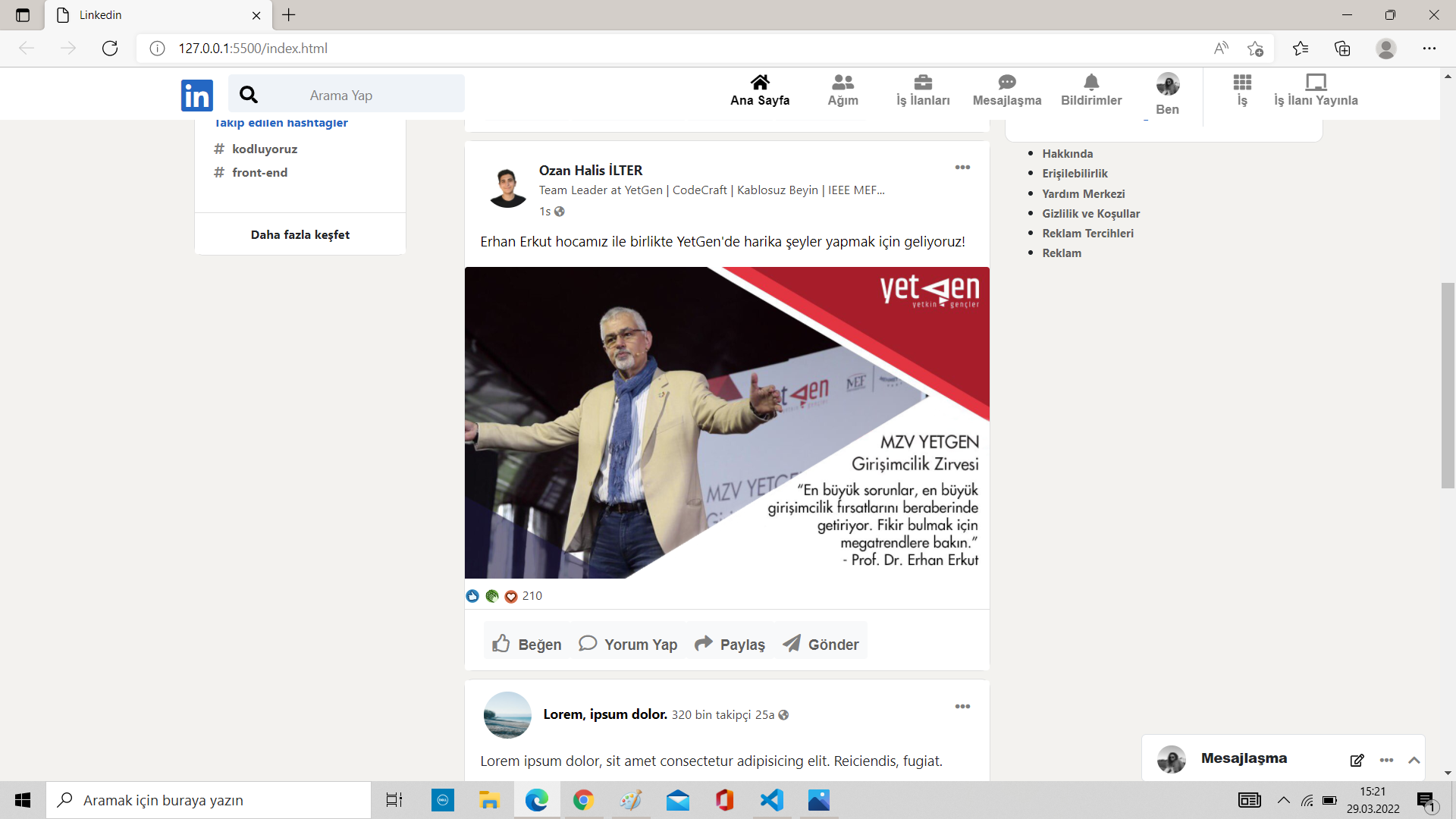Follow the #kodluyoruz hashtag link
The height and width of the screenshot is (819, 1456).
[x=264, y=149]
